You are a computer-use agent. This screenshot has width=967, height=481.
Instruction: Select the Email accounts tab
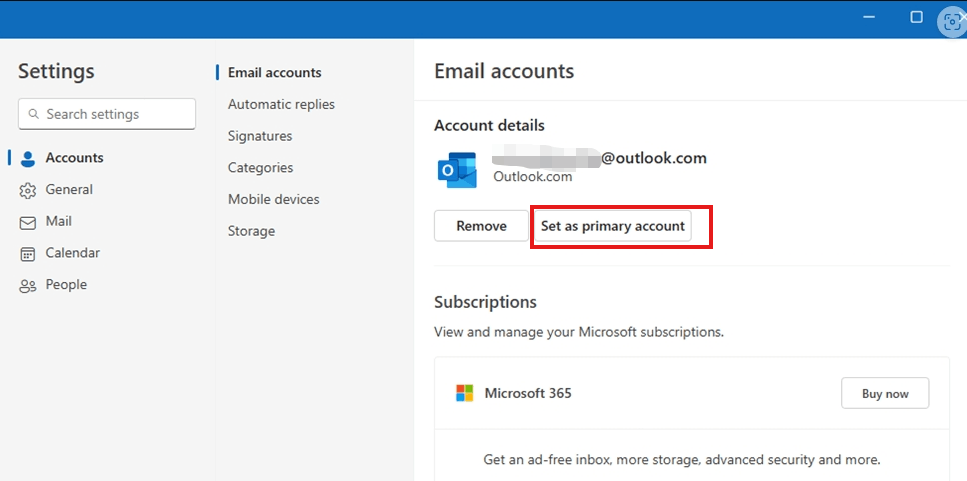click(274, 73)
